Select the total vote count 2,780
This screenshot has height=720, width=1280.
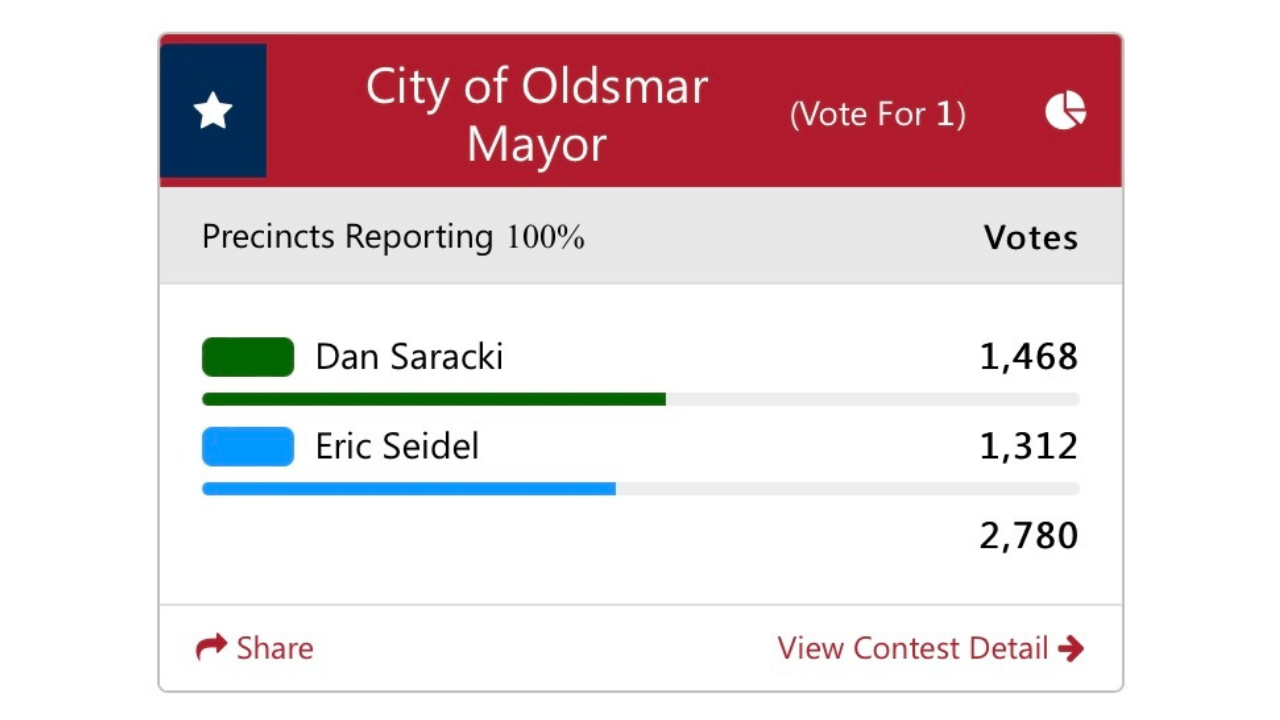pos(1028,535)
